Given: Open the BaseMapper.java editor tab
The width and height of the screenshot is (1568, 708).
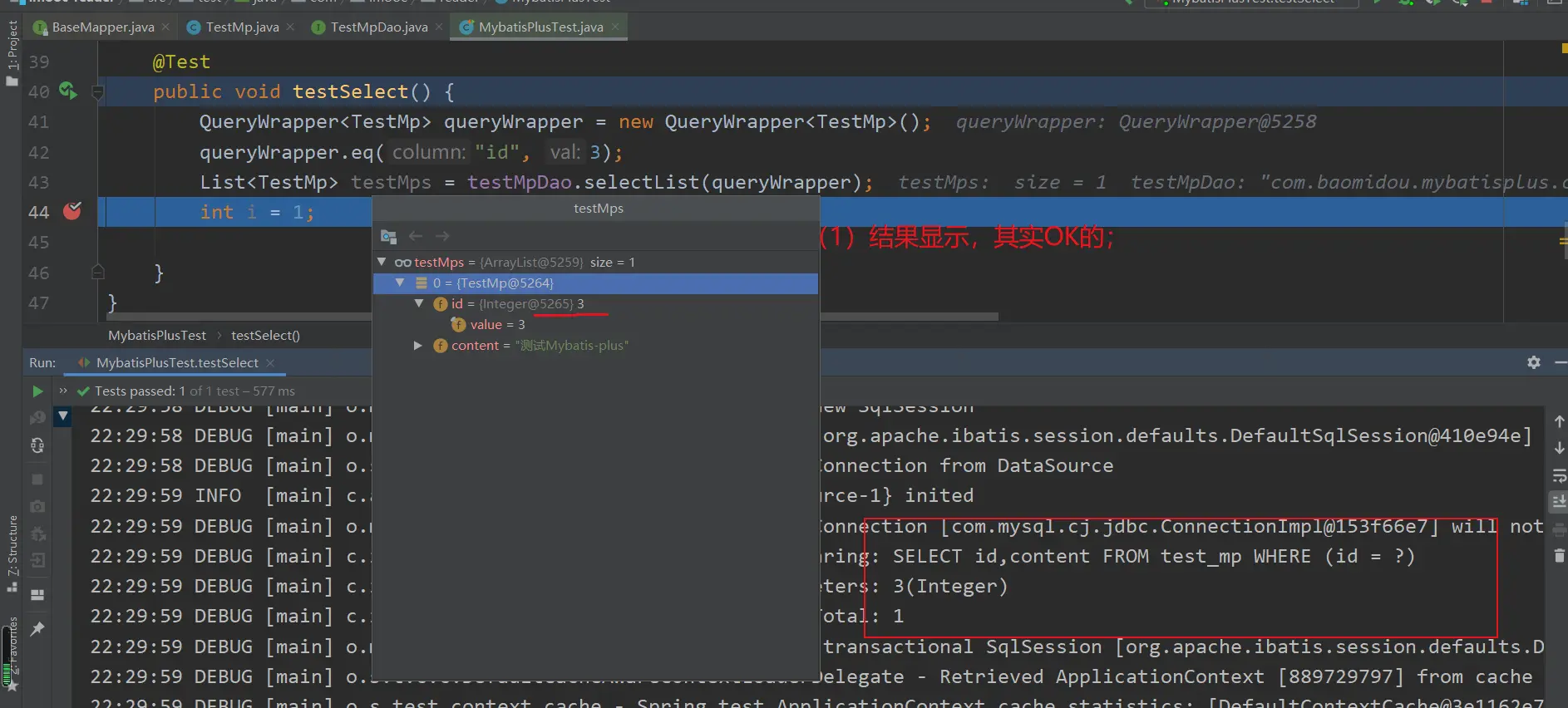Looking at the screenshot, I should coord(102,27).
